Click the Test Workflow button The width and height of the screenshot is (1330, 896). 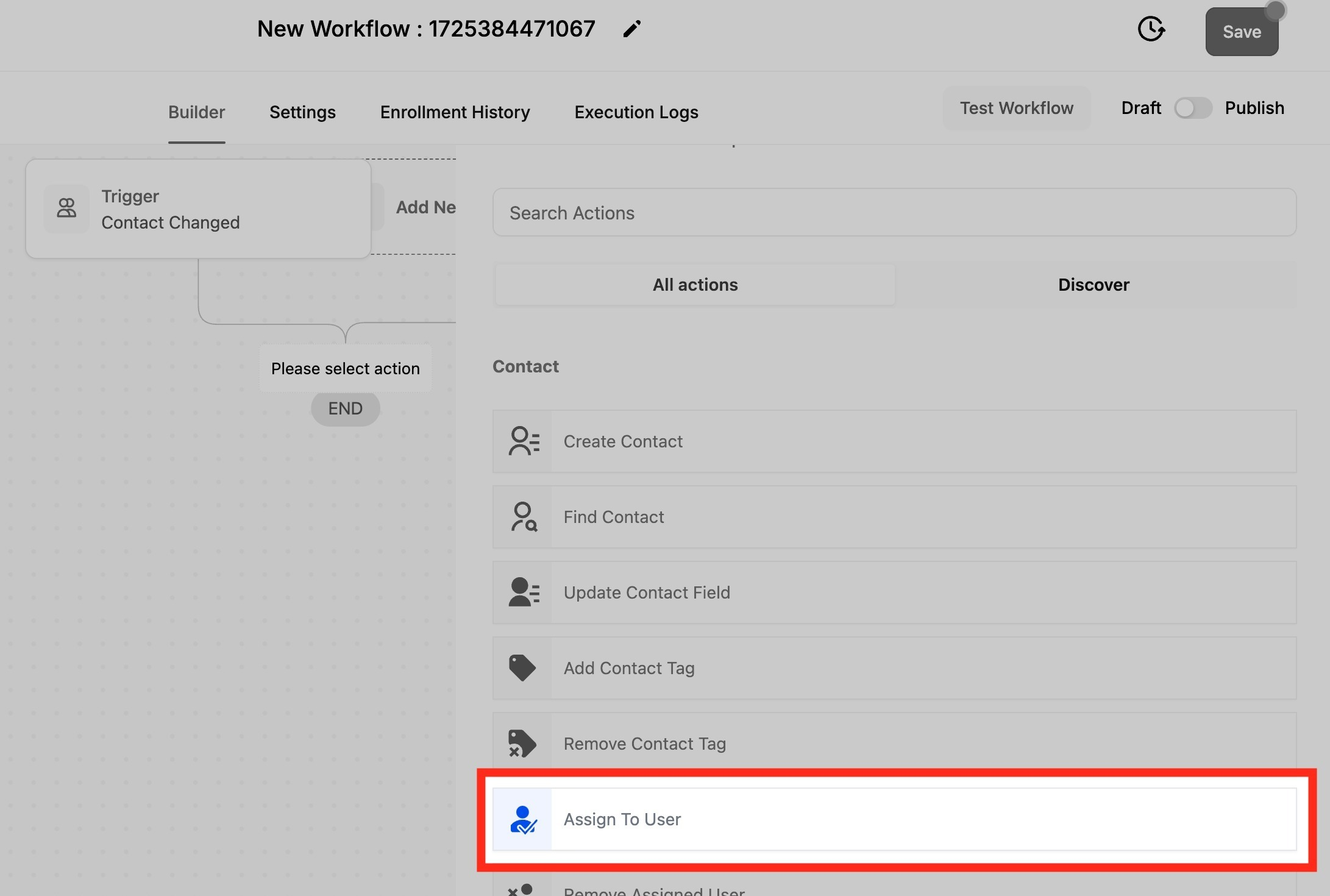click(x=1016, y=108)
